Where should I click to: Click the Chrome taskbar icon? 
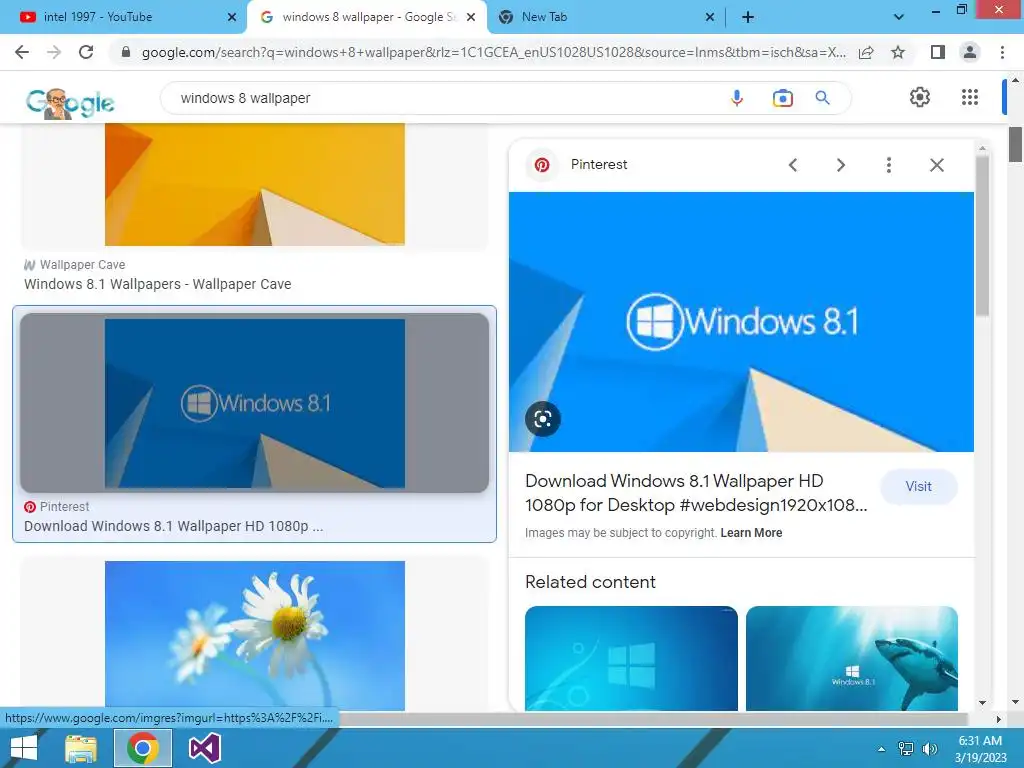(143, 748)
